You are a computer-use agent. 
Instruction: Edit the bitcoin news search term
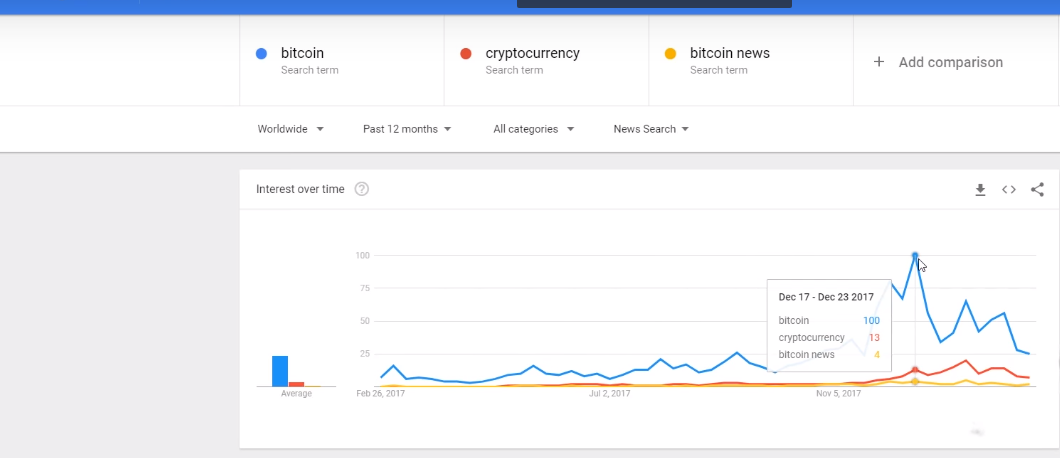[x=729, y=53]
